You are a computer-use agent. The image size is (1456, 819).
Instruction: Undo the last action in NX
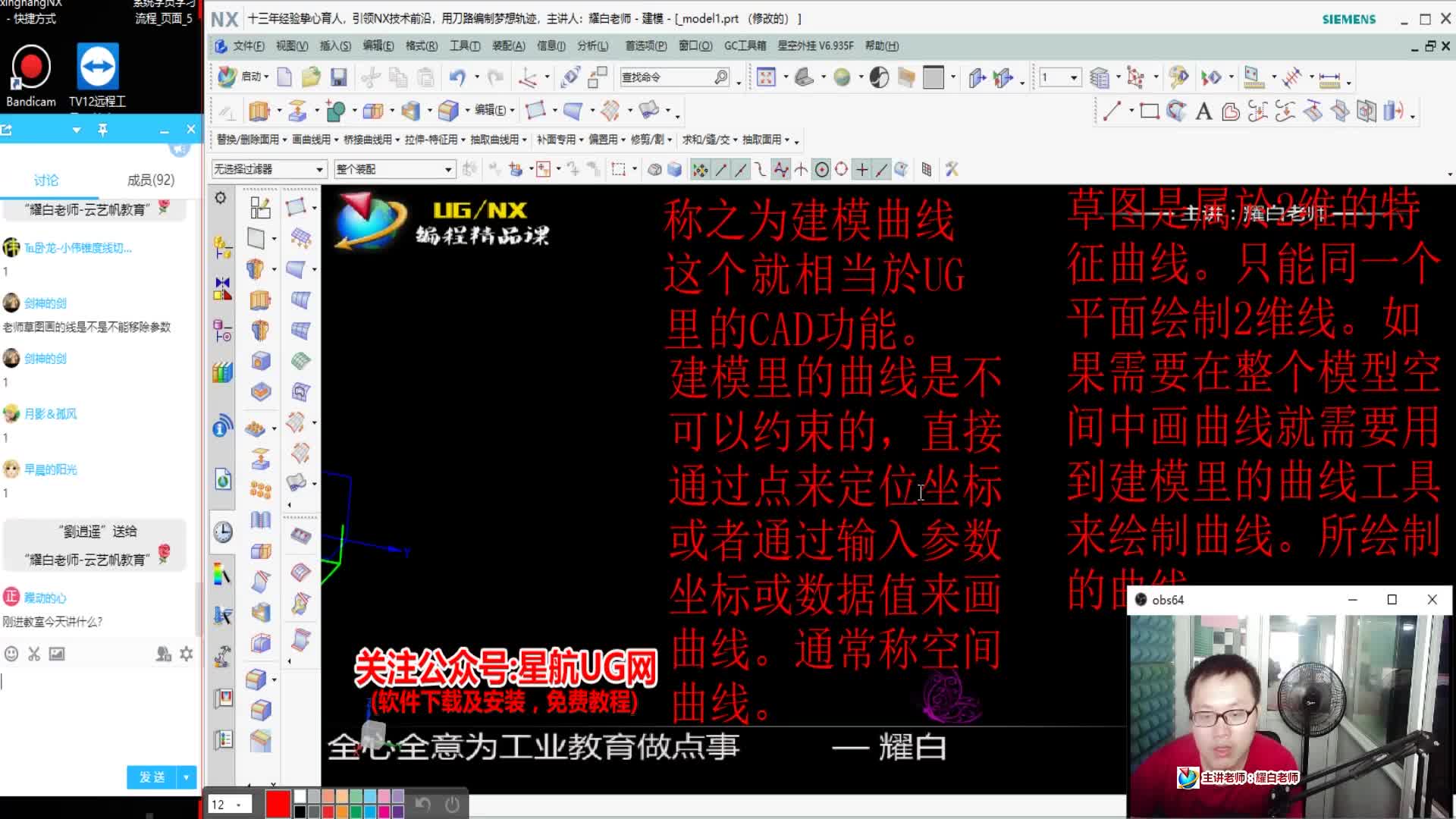457,77
